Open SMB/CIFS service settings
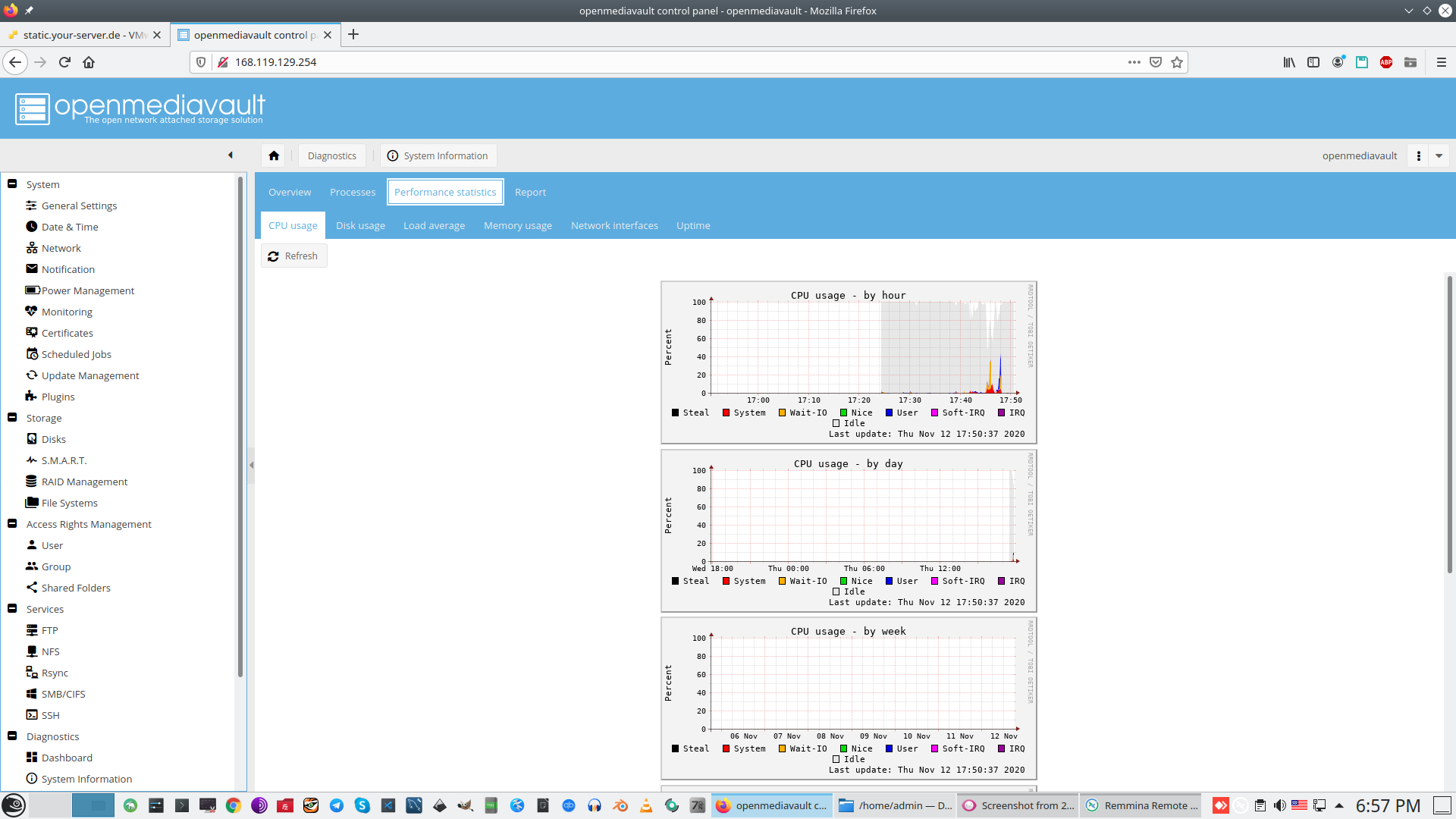The height and width of the screenshot is (819, 1456). coord(63,694)
